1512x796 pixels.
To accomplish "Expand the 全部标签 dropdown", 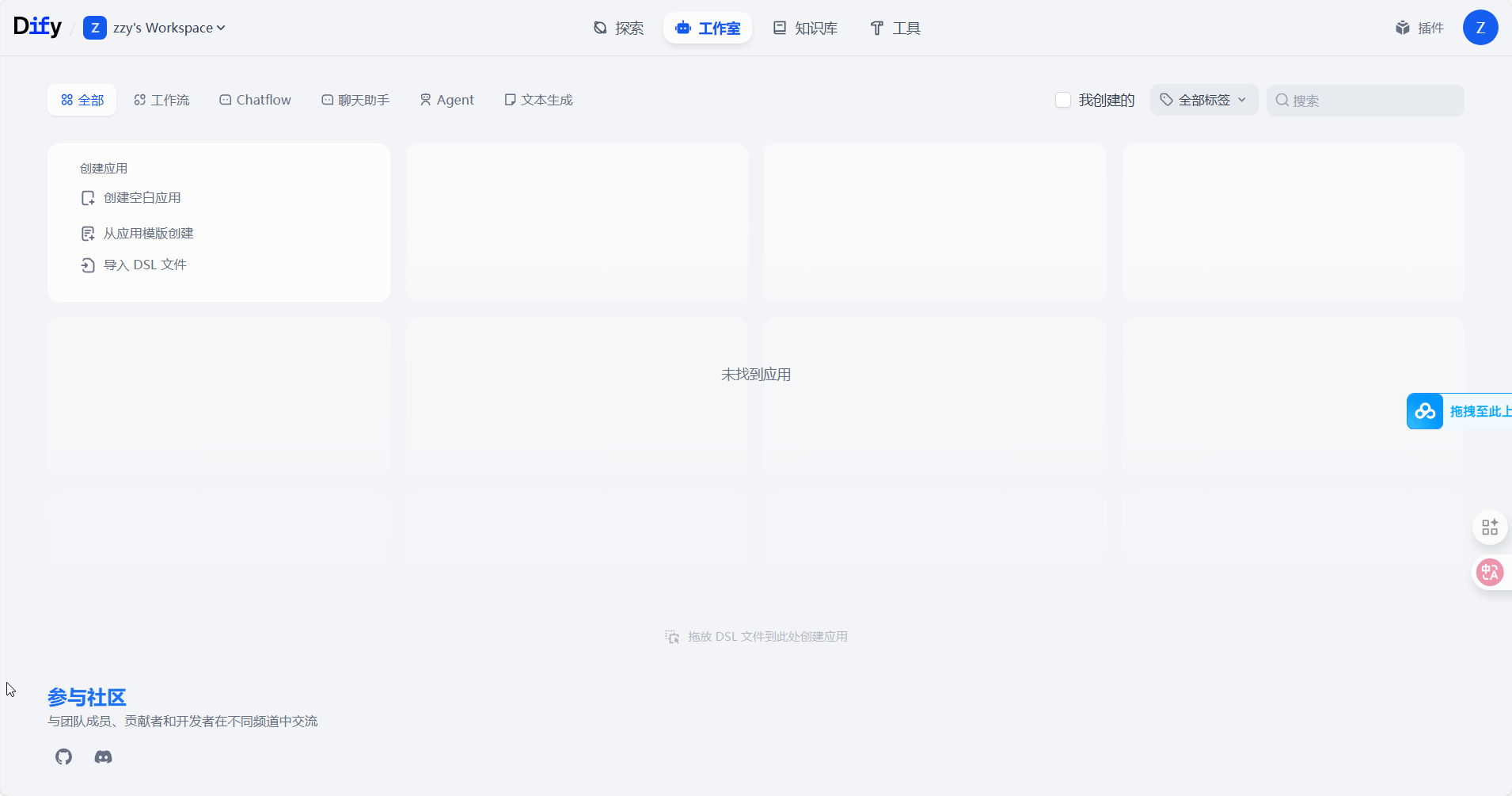I will pyautogui.click(x=1204, y=100).
